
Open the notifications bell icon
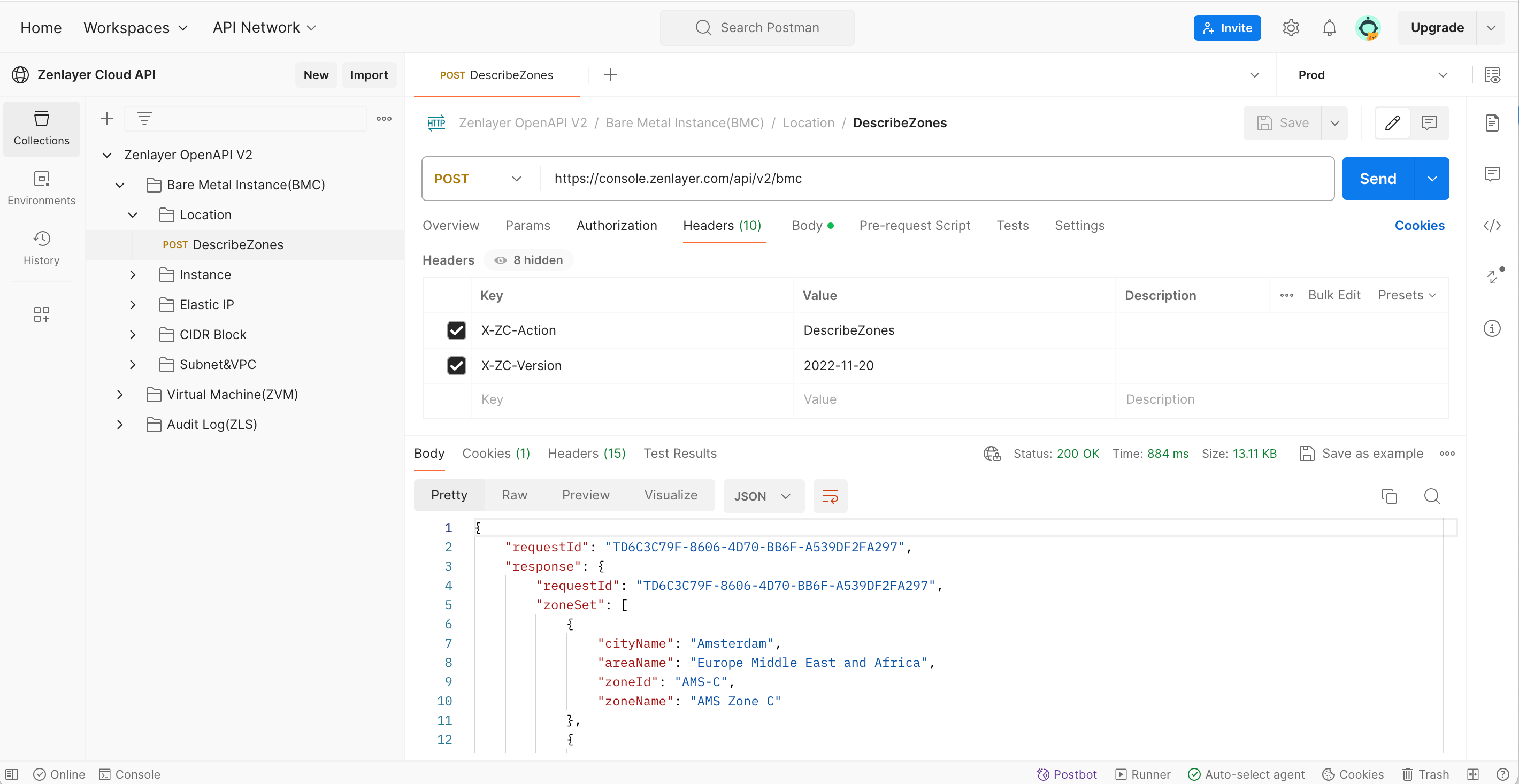(1329, 28)
